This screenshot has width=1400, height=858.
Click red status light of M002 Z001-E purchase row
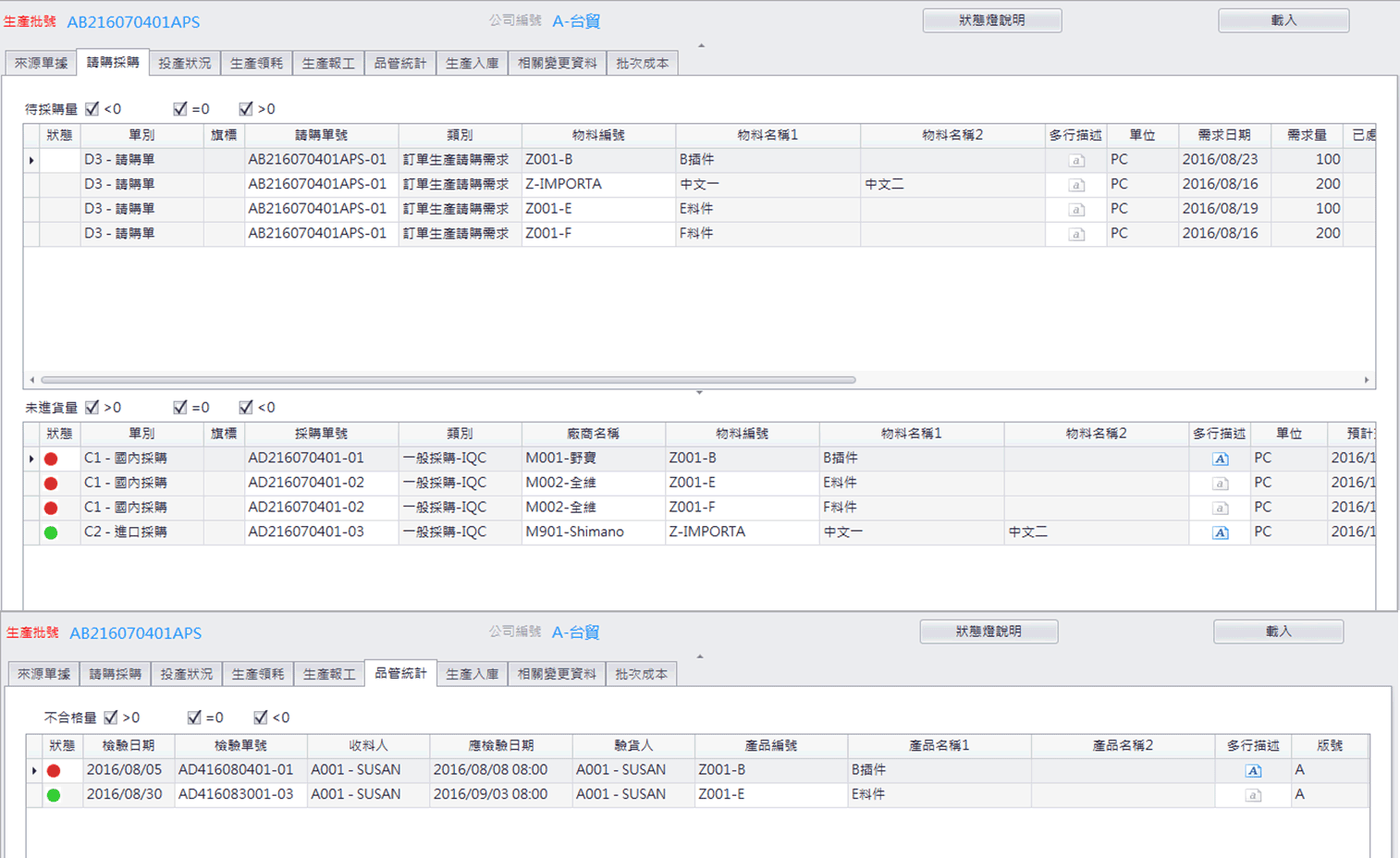coord(51,484)
